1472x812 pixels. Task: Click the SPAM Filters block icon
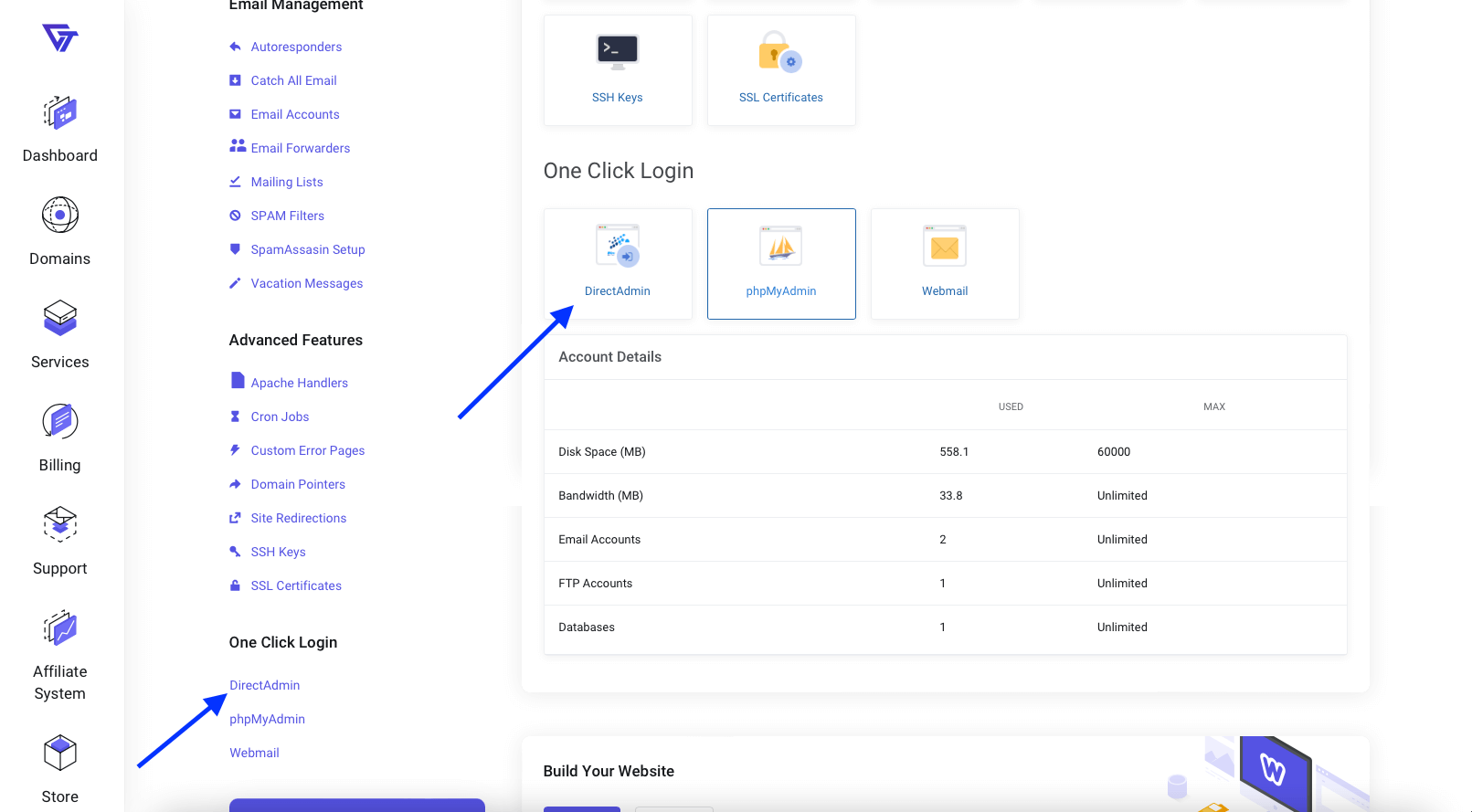click(235, 216)
